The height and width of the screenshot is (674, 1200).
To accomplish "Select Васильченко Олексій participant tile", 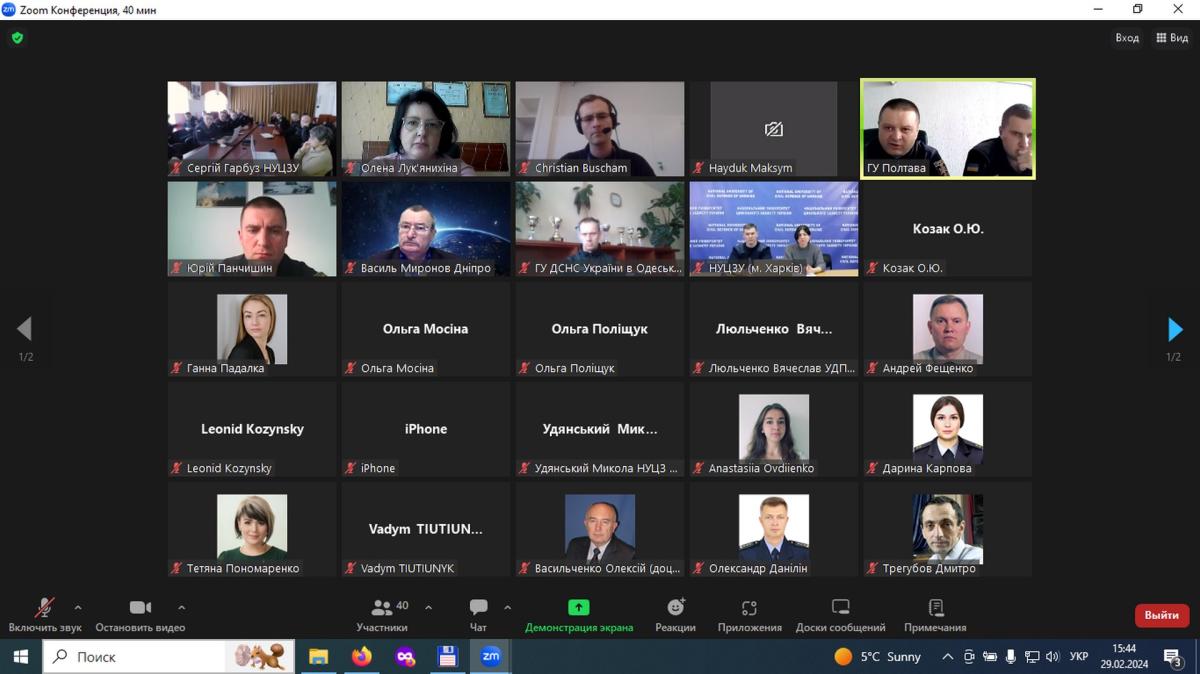I will point(600,529).
